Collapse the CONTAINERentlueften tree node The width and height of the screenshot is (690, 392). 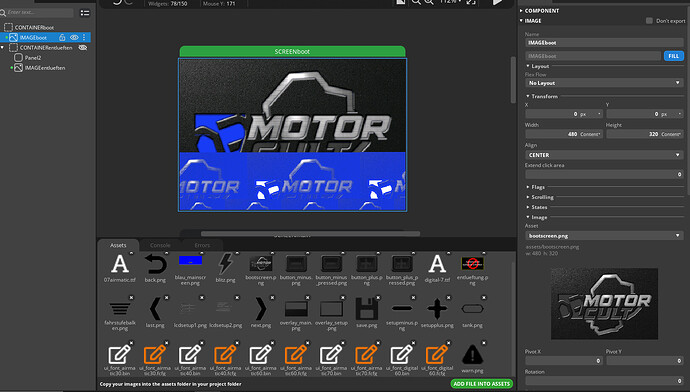click(3, 48)
